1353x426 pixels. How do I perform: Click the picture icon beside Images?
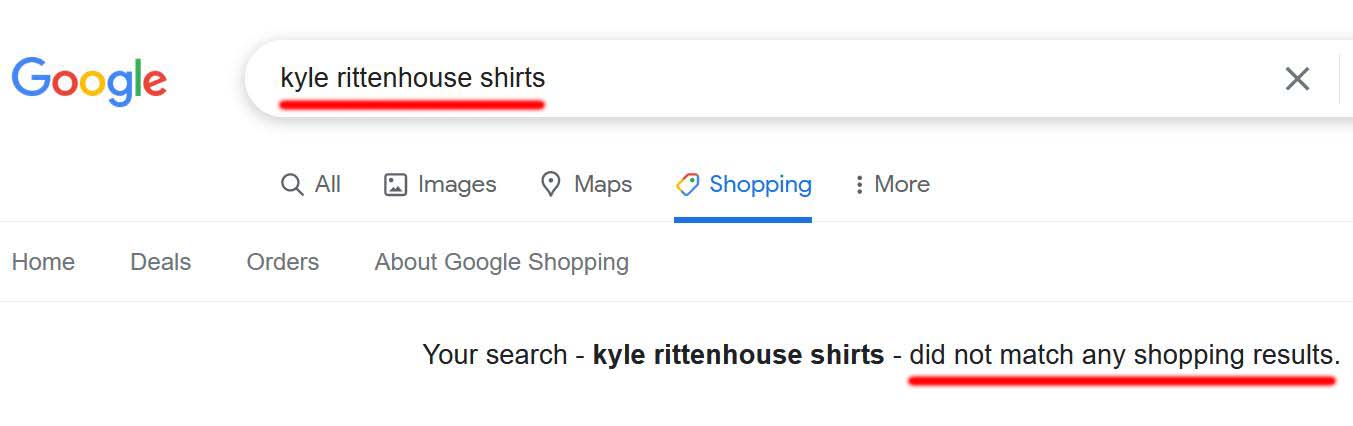396,185
